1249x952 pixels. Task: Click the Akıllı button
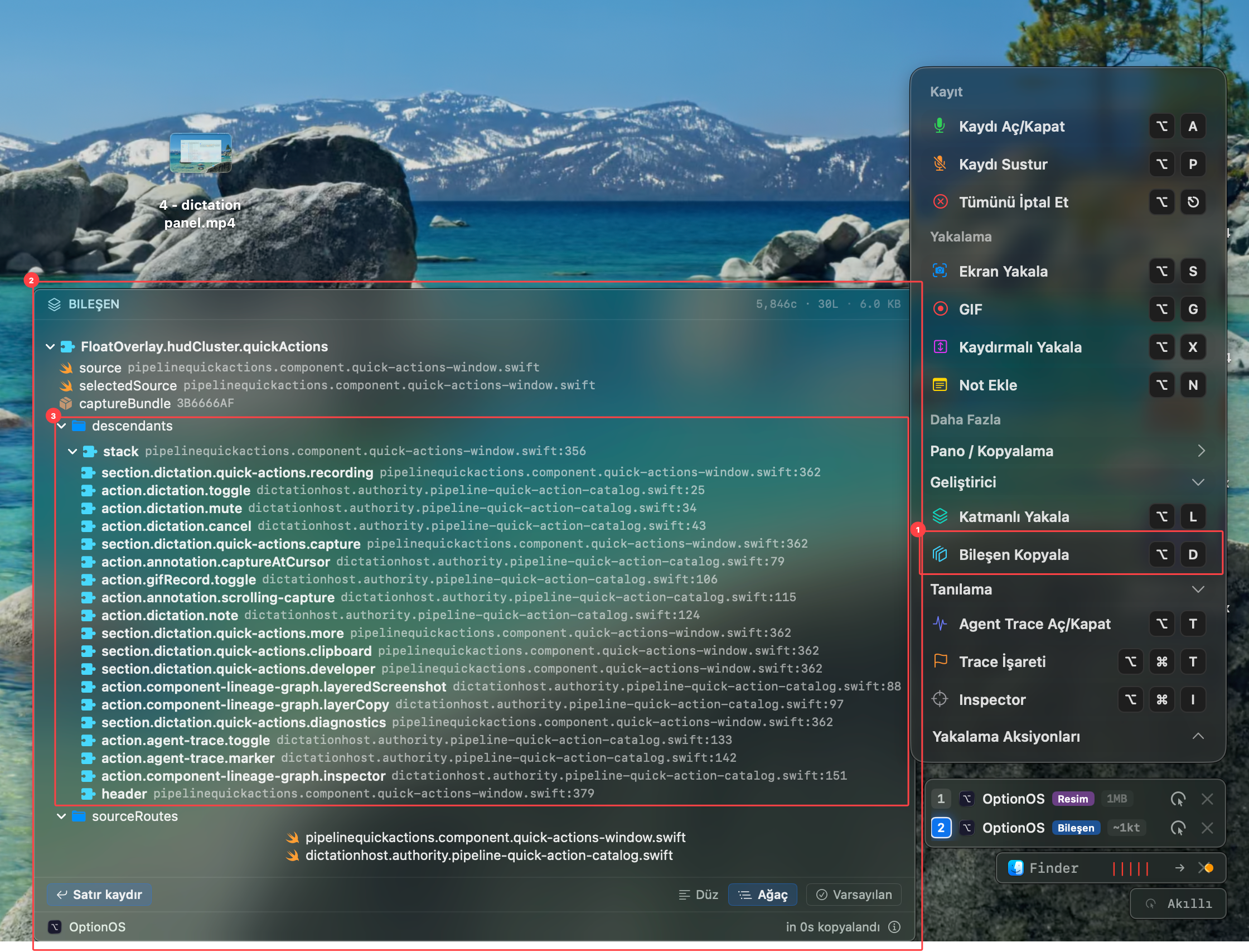[x=1178, y=903]
